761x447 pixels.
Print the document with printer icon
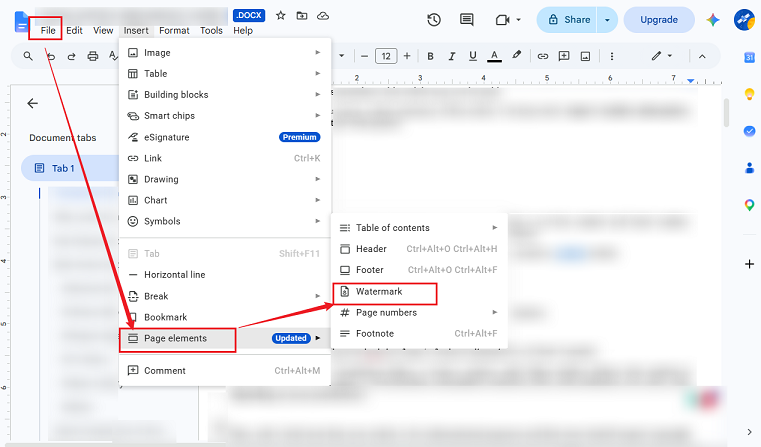click(93, 56)
